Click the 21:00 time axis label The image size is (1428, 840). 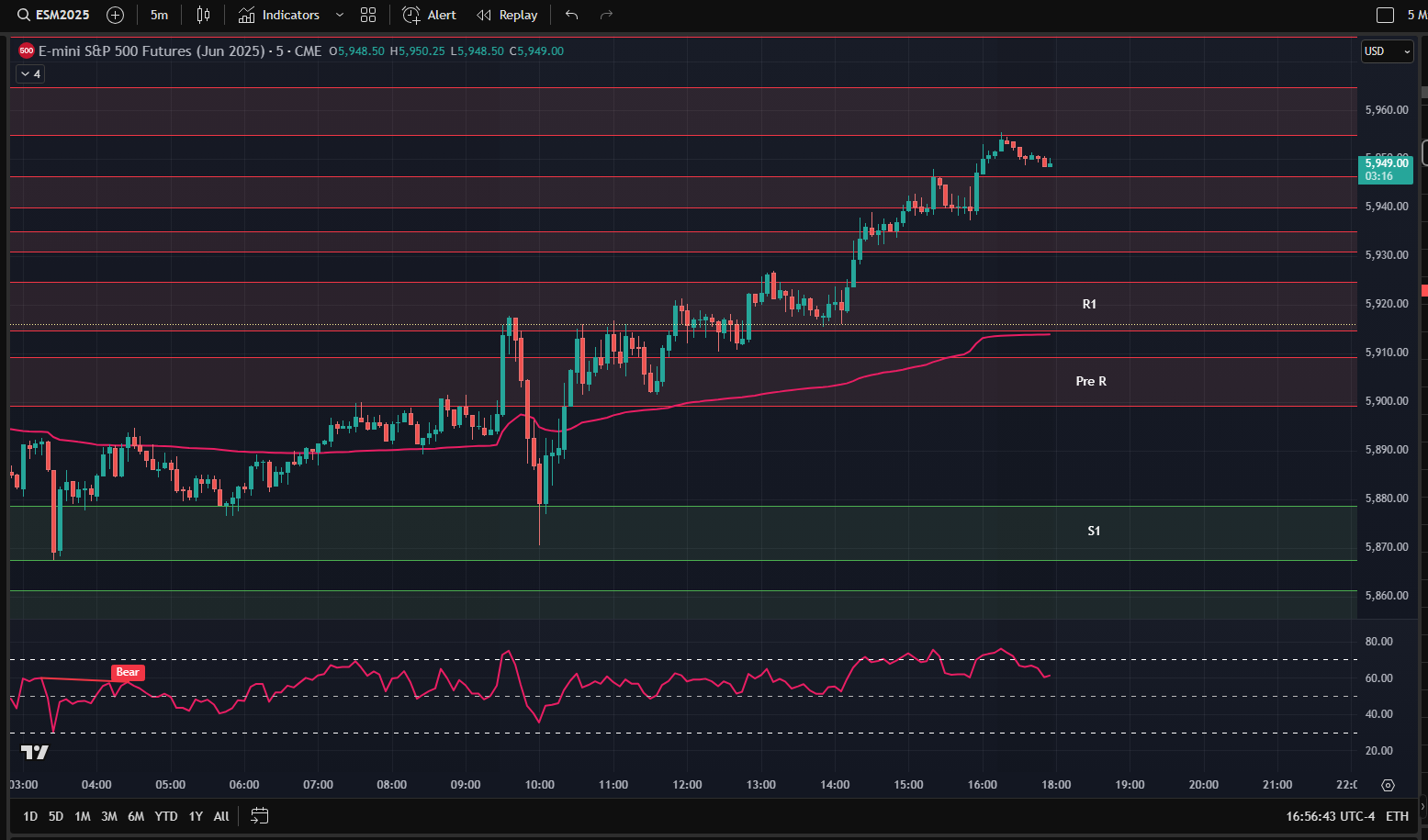1277,785
